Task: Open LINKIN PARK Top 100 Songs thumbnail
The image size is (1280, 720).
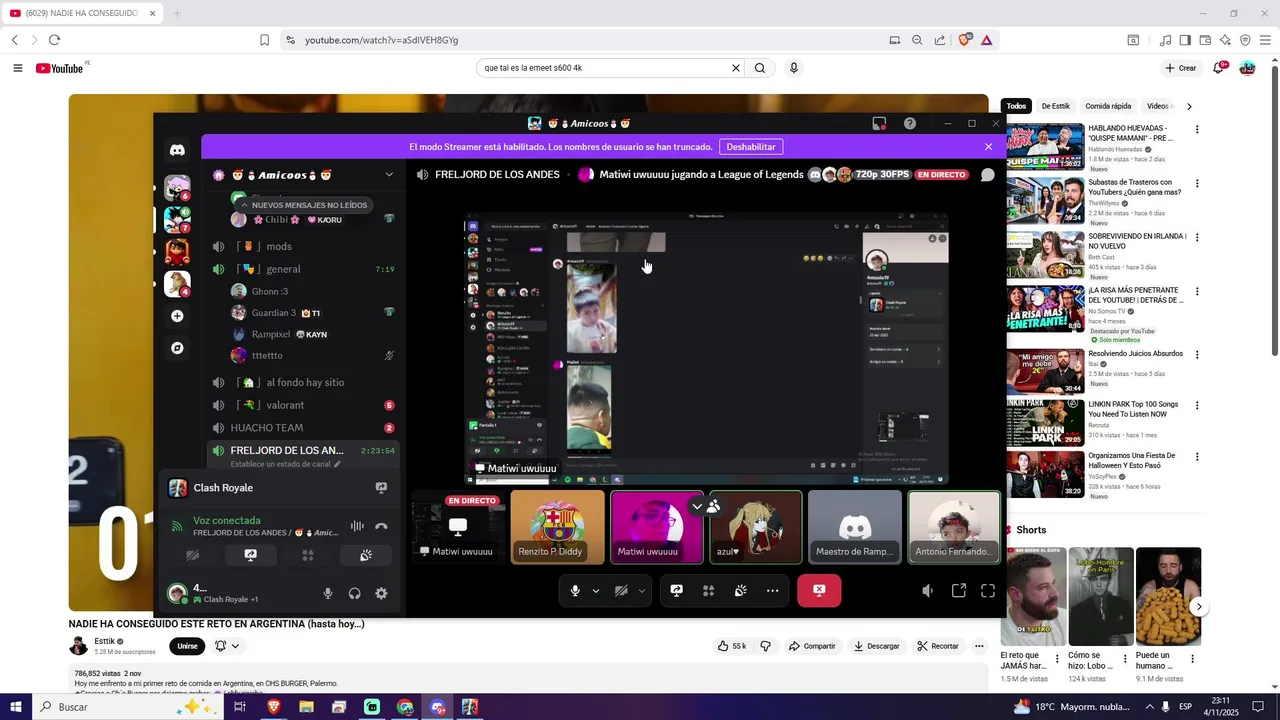Action: (1045, 422)
